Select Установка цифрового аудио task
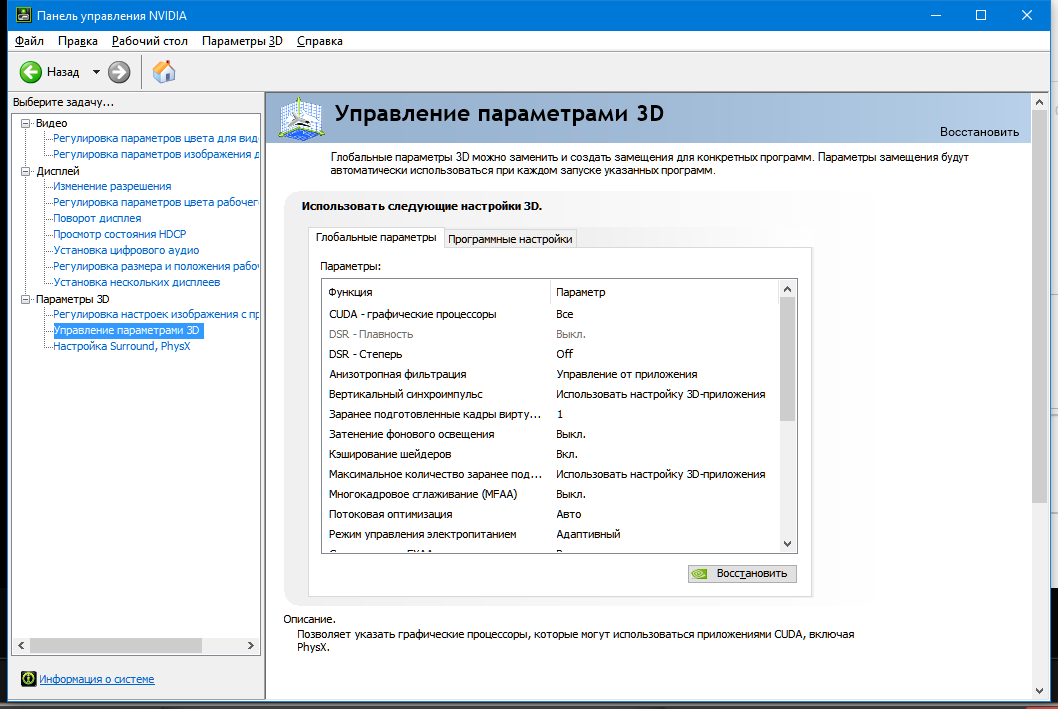 (126, 250)
